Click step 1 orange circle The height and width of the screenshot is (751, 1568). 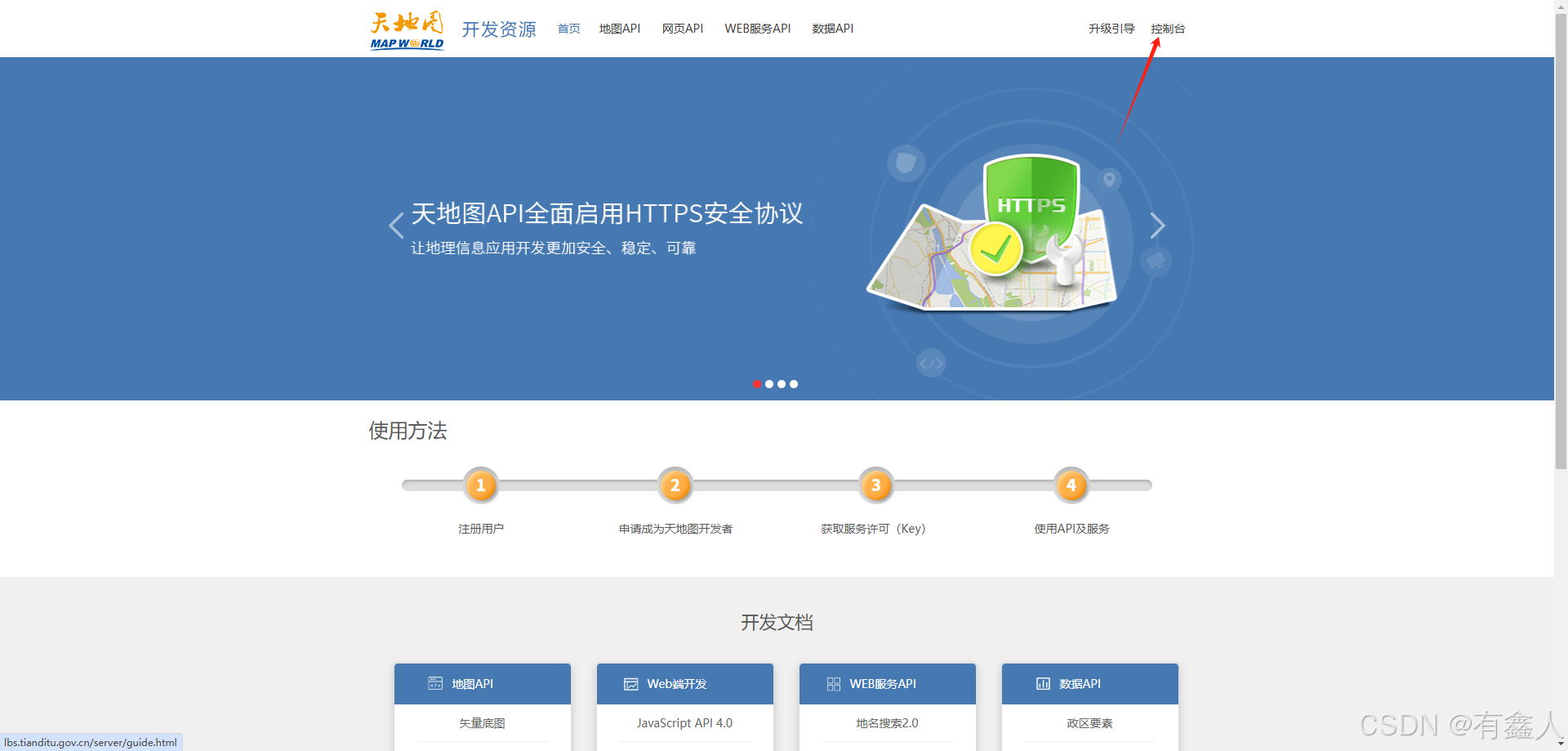(481, 485)
